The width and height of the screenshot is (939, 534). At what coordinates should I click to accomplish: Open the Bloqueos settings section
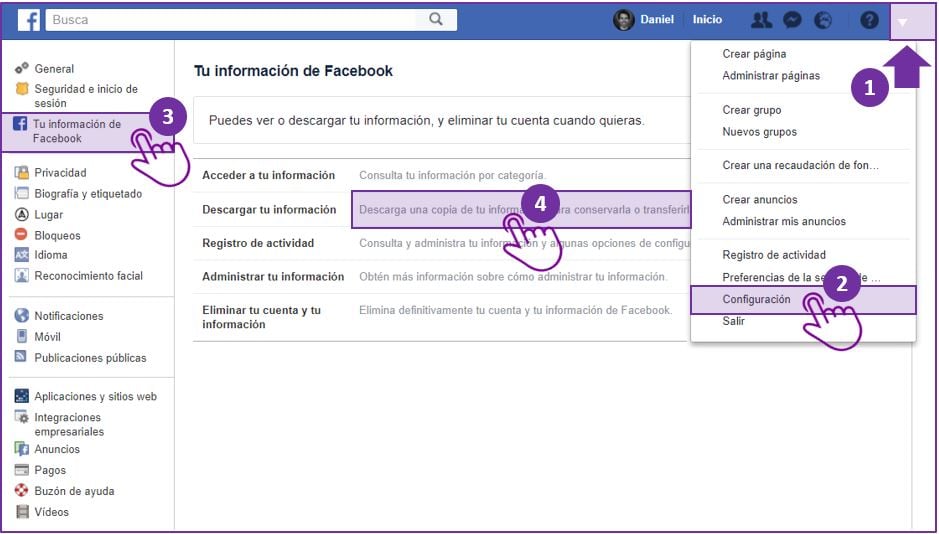pos(57,235)
